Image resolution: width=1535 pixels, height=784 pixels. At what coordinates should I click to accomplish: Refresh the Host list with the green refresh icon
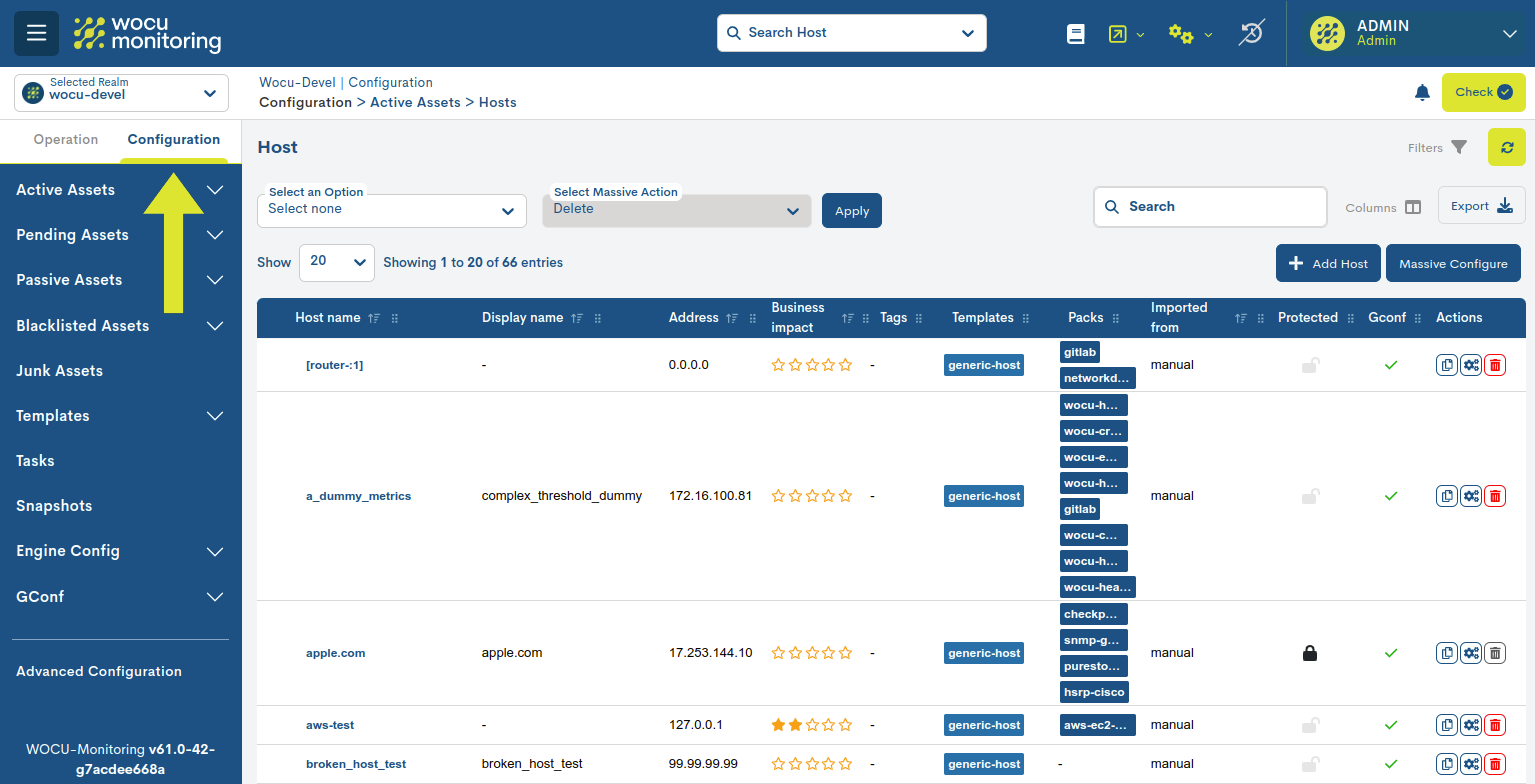click(1507, 146)
